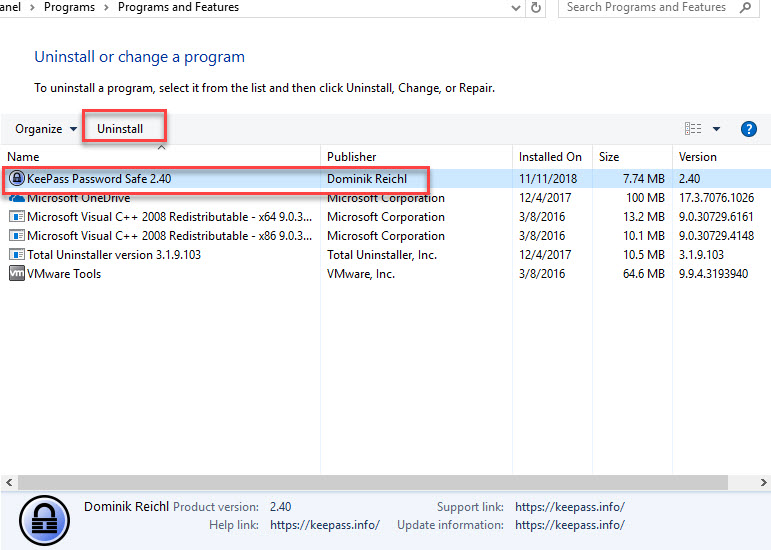This screenshot has width=771, height=550.
Task: Click the large KeePass padlock in details pane
Action: pos(44,521)
